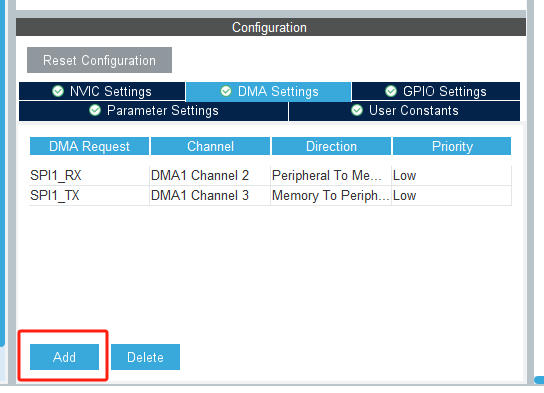Click the DMA1 Channel 3 cell
Image resolution: width=544 pixels, height=393 pixels.
pos(210,195)
